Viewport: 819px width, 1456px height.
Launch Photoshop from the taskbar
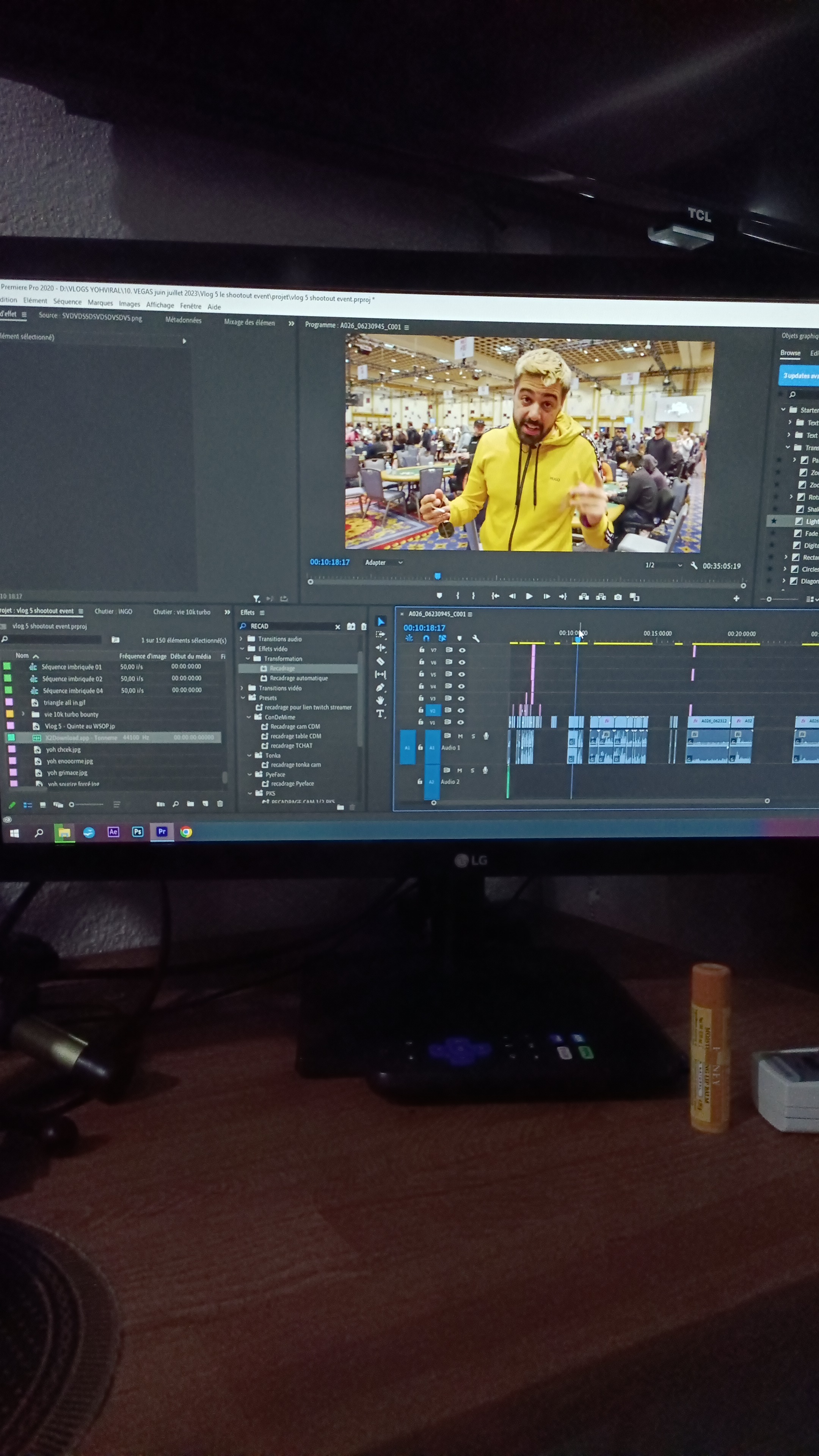point(137,832)
